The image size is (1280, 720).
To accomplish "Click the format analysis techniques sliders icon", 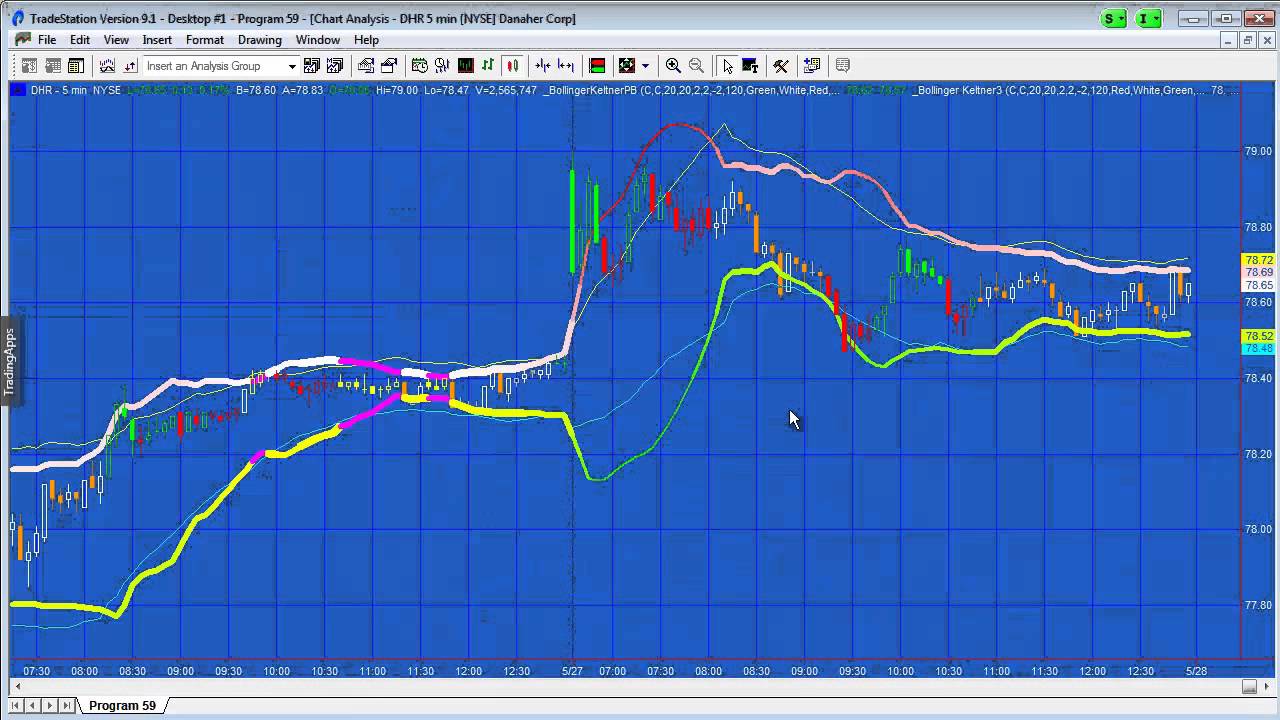I will (x=443, y=66).
